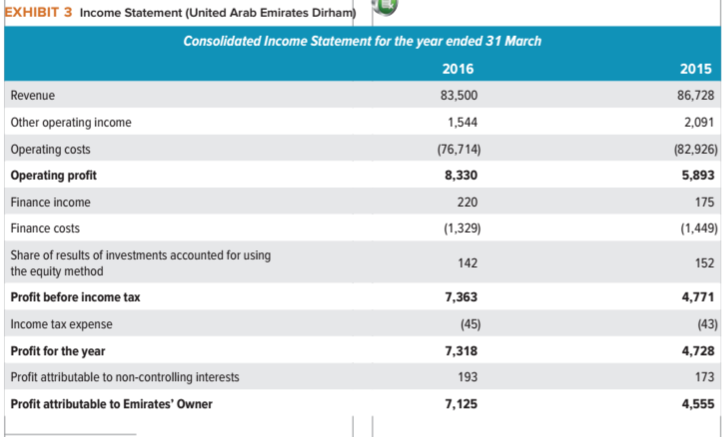Image resolution: width=723 pixels, height=437 pixels.
Task: Select the 142 equity method value
Action: (468, 263)
